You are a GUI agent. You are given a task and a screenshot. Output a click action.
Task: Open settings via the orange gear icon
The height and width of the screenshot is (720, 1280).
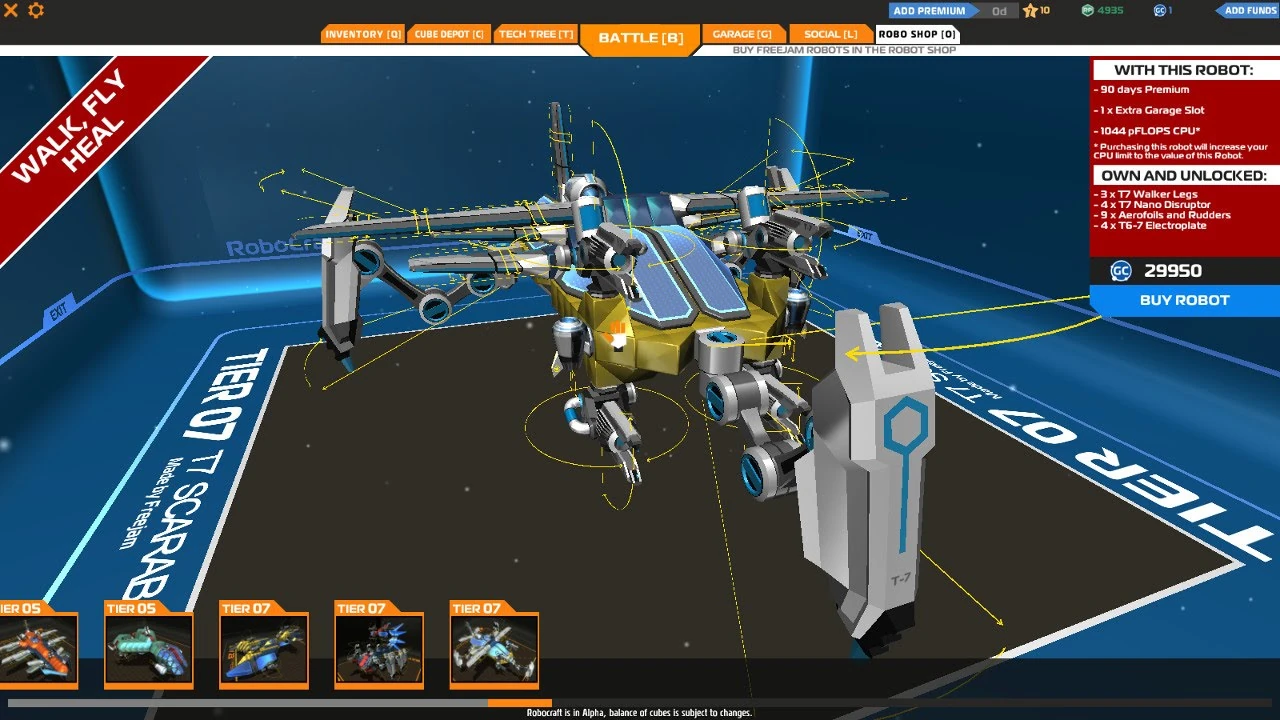pos(36,10)
